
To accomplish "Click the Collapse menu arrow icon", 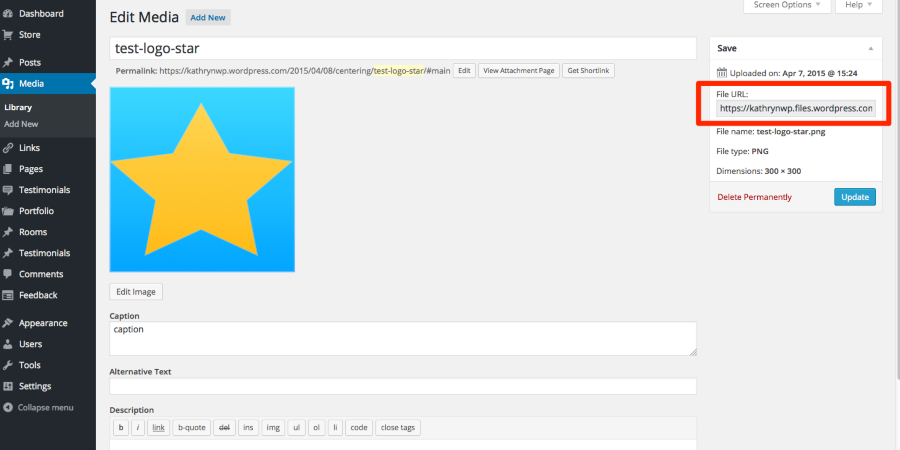I will tap(7, 408).
